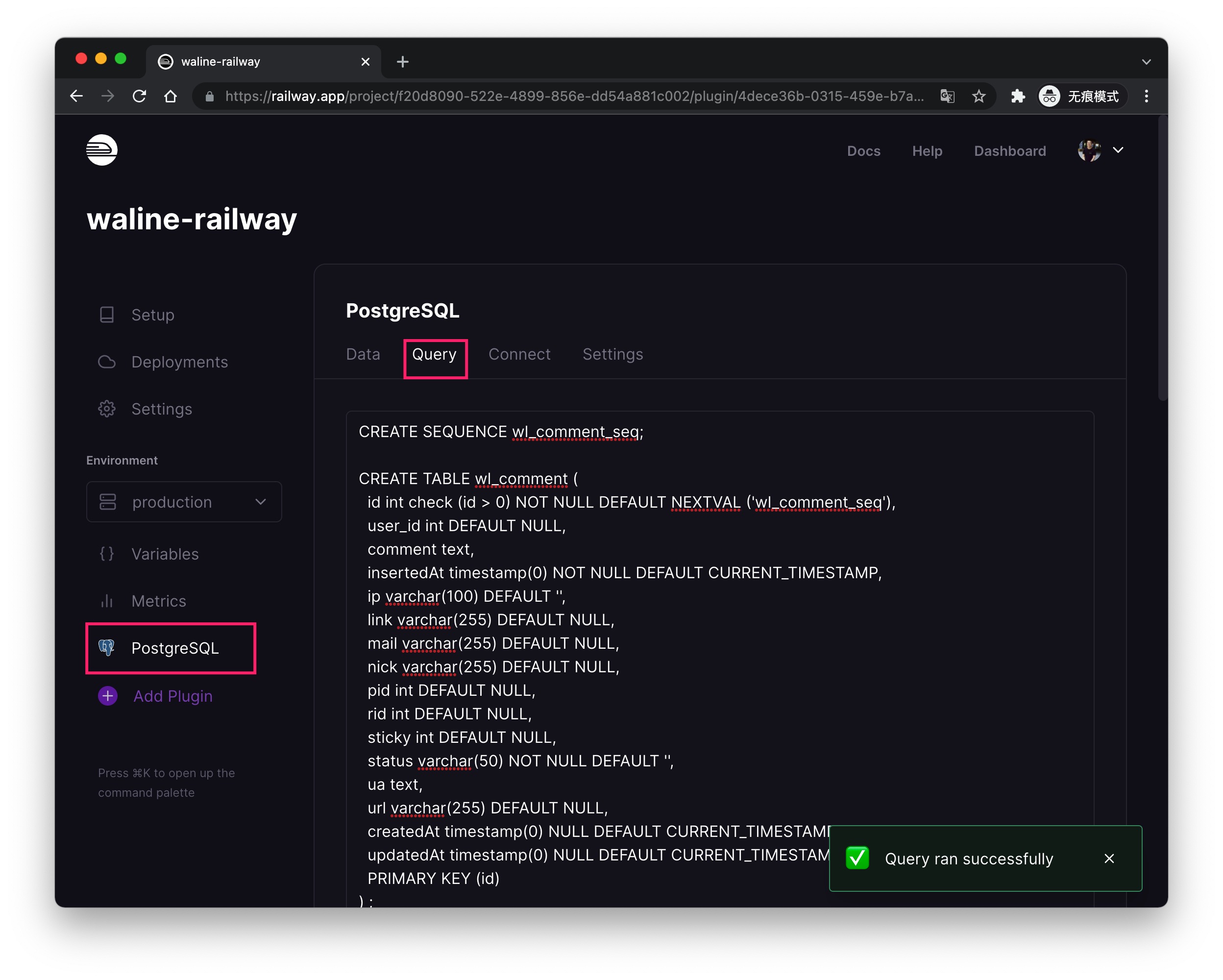Select the Query tab in PostgreSQL

click(432, 354)
